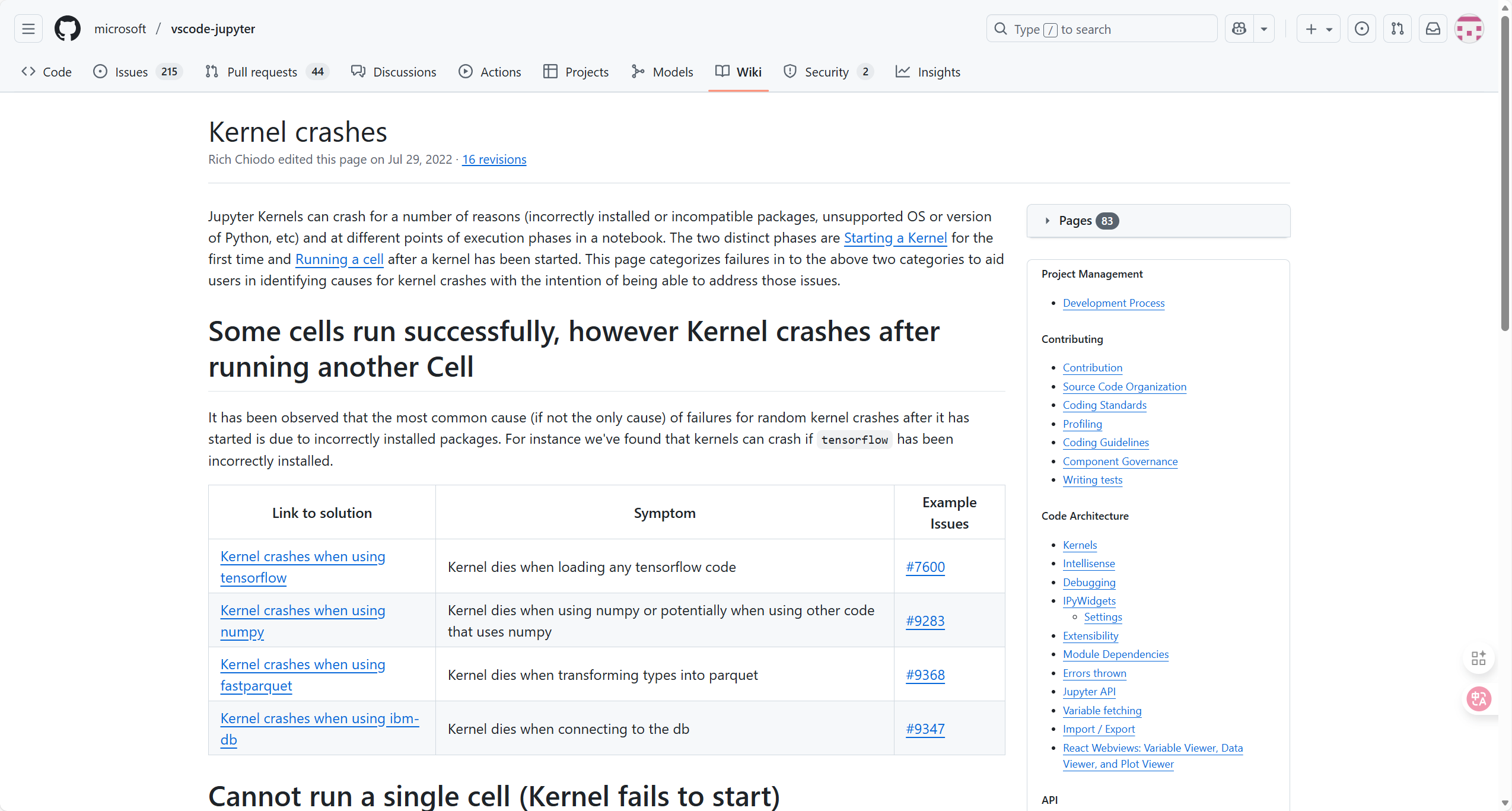This screenshot has width=1512, height=811.
Task: Click the translate floating icon
Action: 1478,699
